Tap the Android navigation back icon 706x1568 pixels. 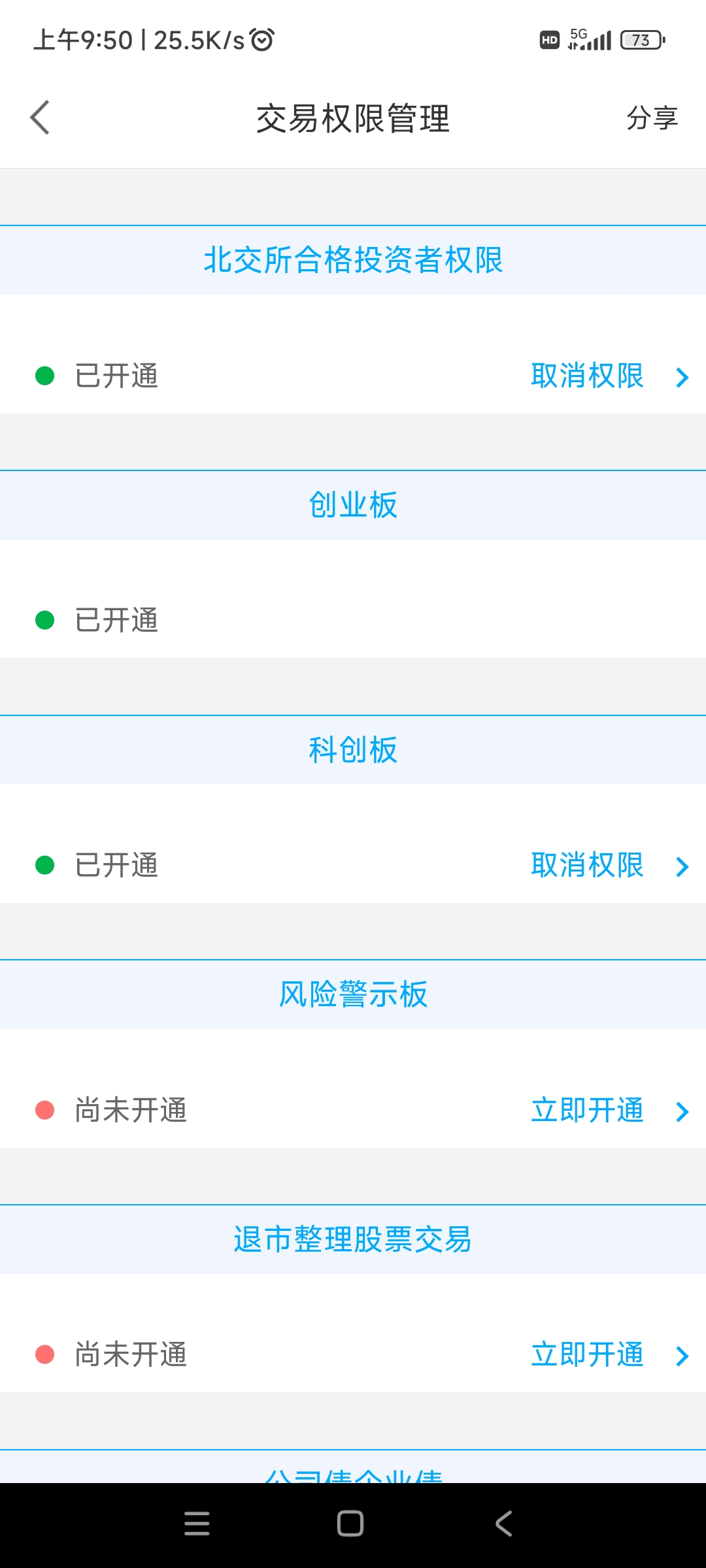pos(503,1524)
